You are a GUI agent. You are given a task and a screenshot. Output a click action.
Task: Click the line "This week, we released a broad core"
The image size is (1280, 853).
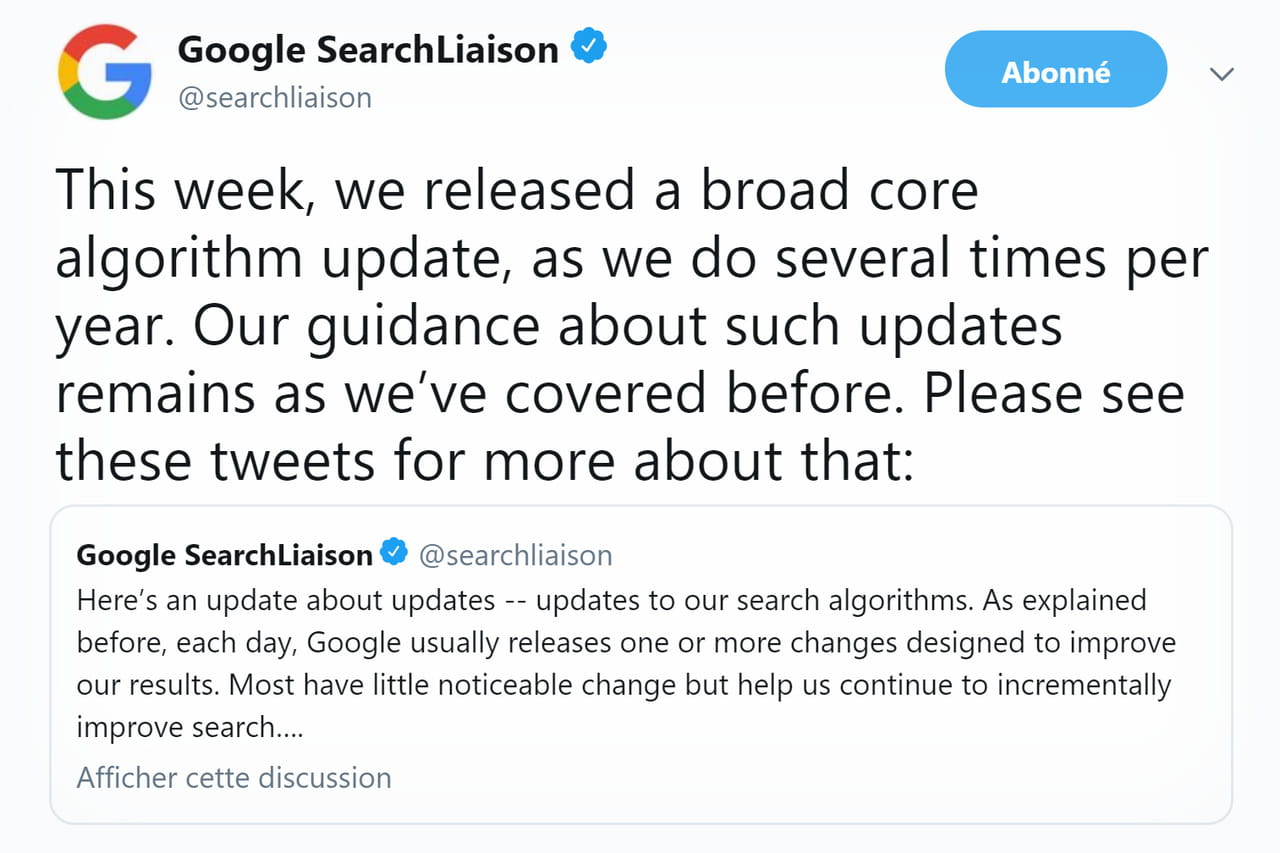coord(517,190)
